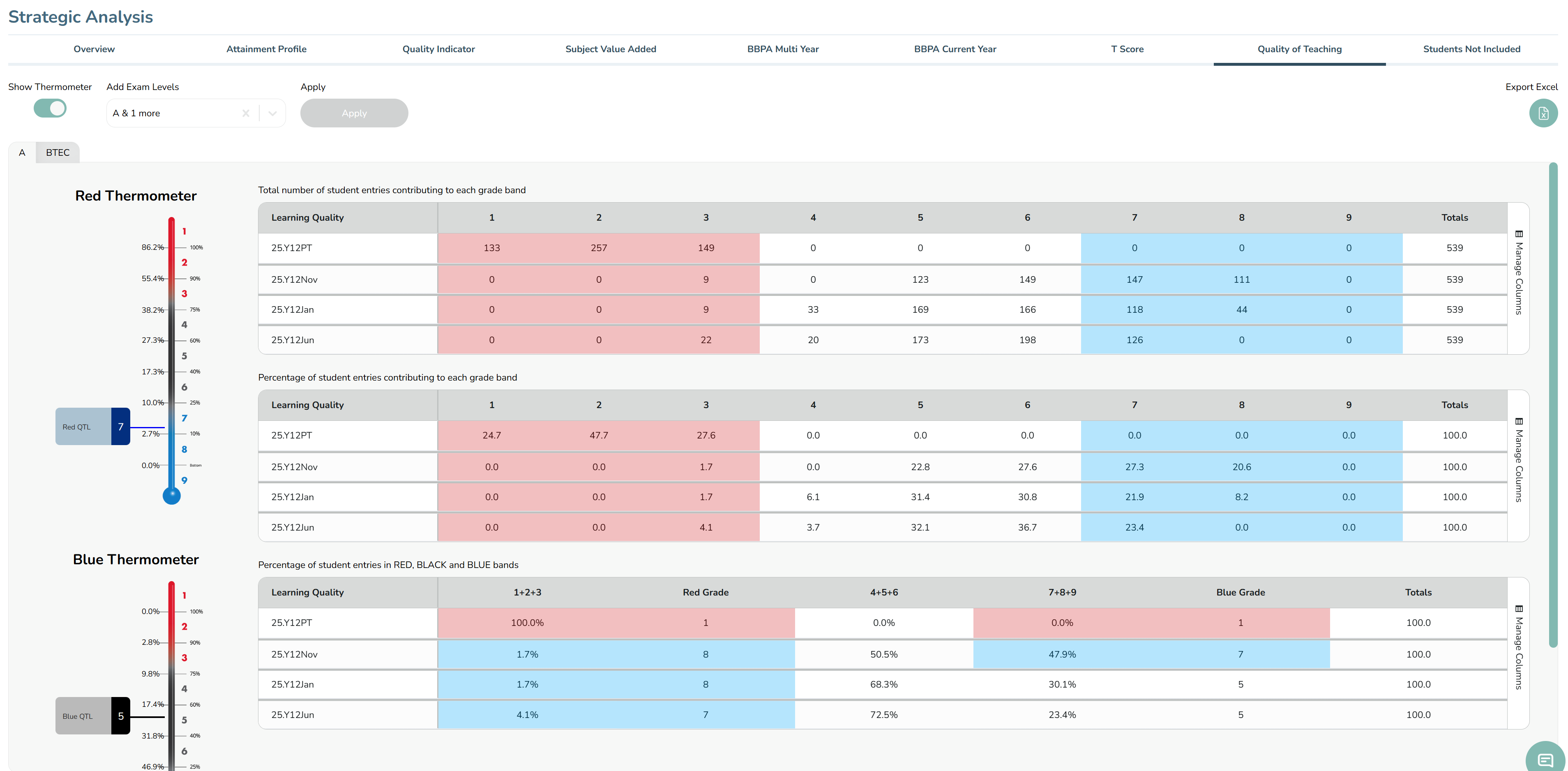1568x771 pixels.
Task: Open Manage Columns for RED BLACK BLUE table
Action: (1519, 647)
